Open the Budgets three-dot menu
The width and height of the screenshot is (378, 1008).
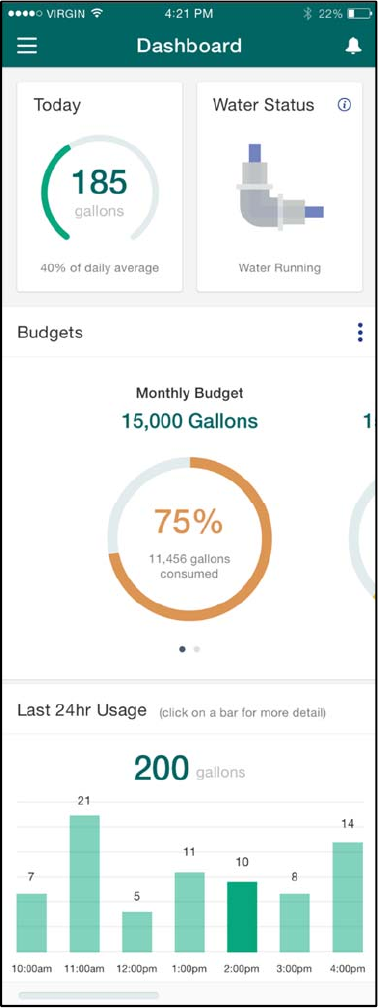tap(360, 332)
